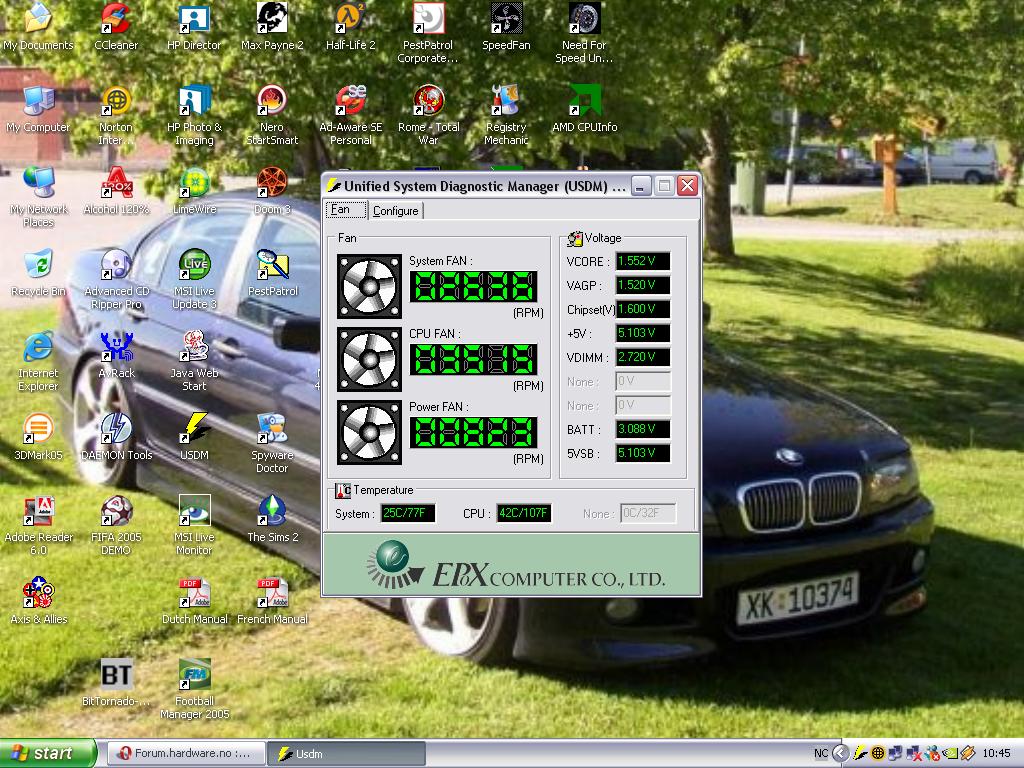The image size is (1024, 768).
Task: Click the Power FAN fan image
Action: [x=369, y=432]
